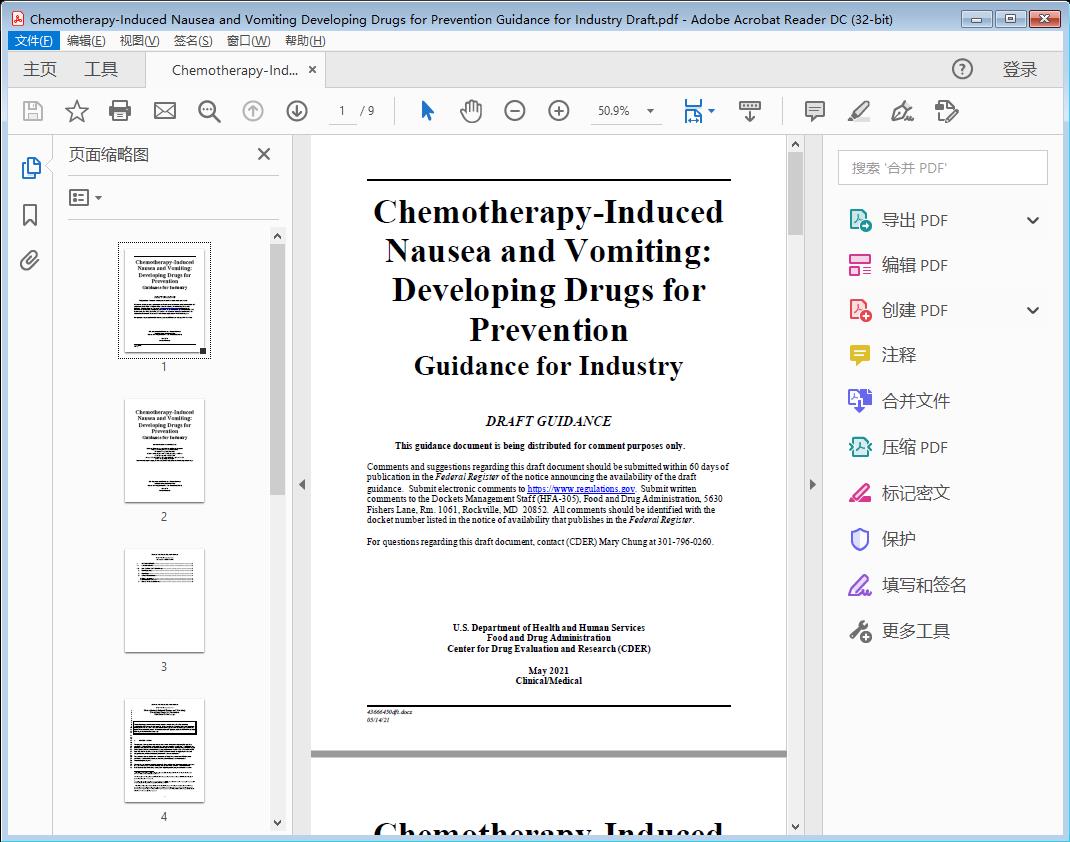Email the PDF using the envelope icon
This screenshot has height=842, width=1070.
coord(164,111)
